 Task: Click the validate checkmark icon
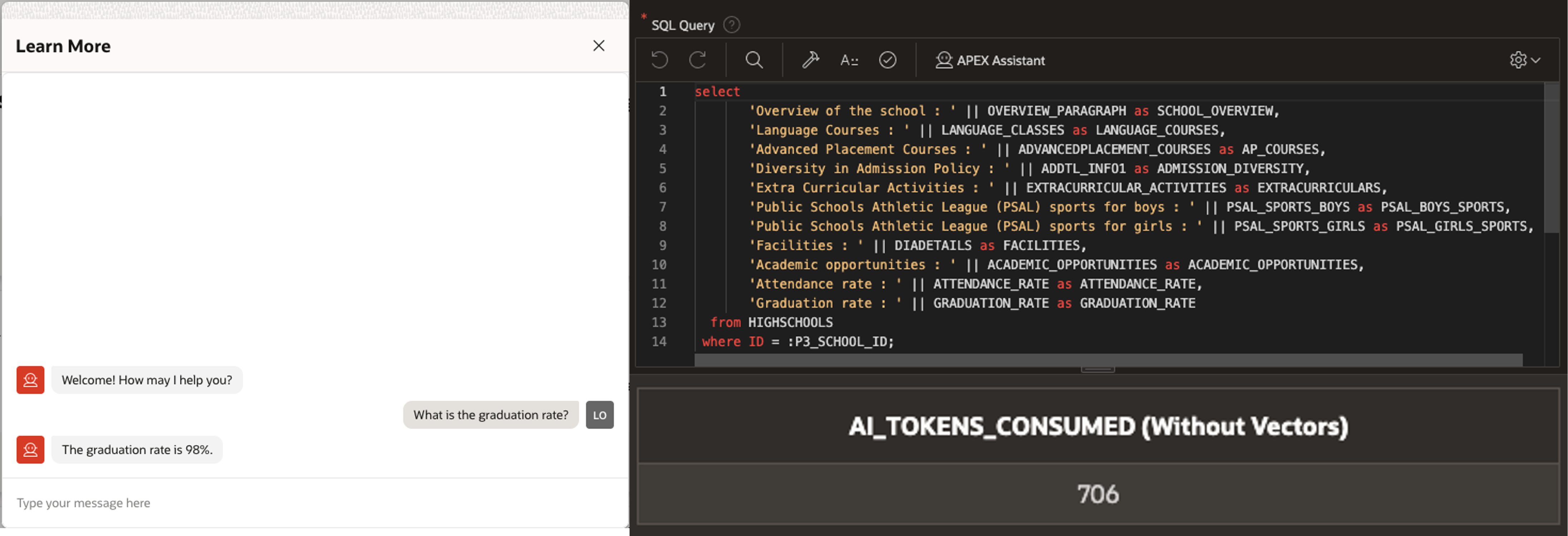coord(887,60)
